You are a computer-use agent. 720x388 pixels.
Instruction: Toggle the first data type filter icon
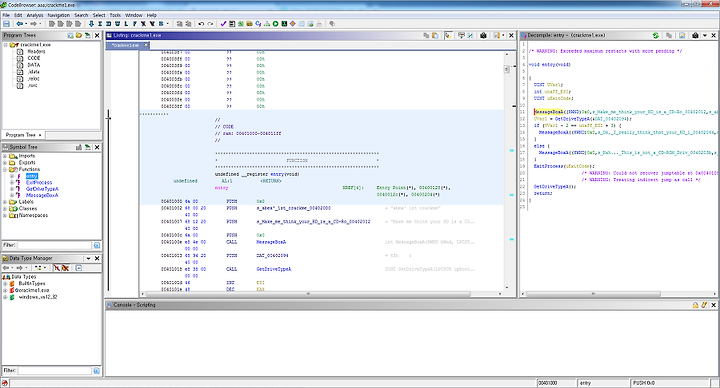tap(56, 268)
